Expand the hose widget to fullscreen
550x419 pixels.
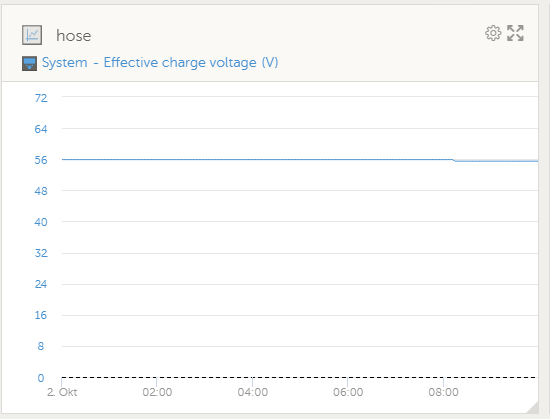[x=515, y=33]
